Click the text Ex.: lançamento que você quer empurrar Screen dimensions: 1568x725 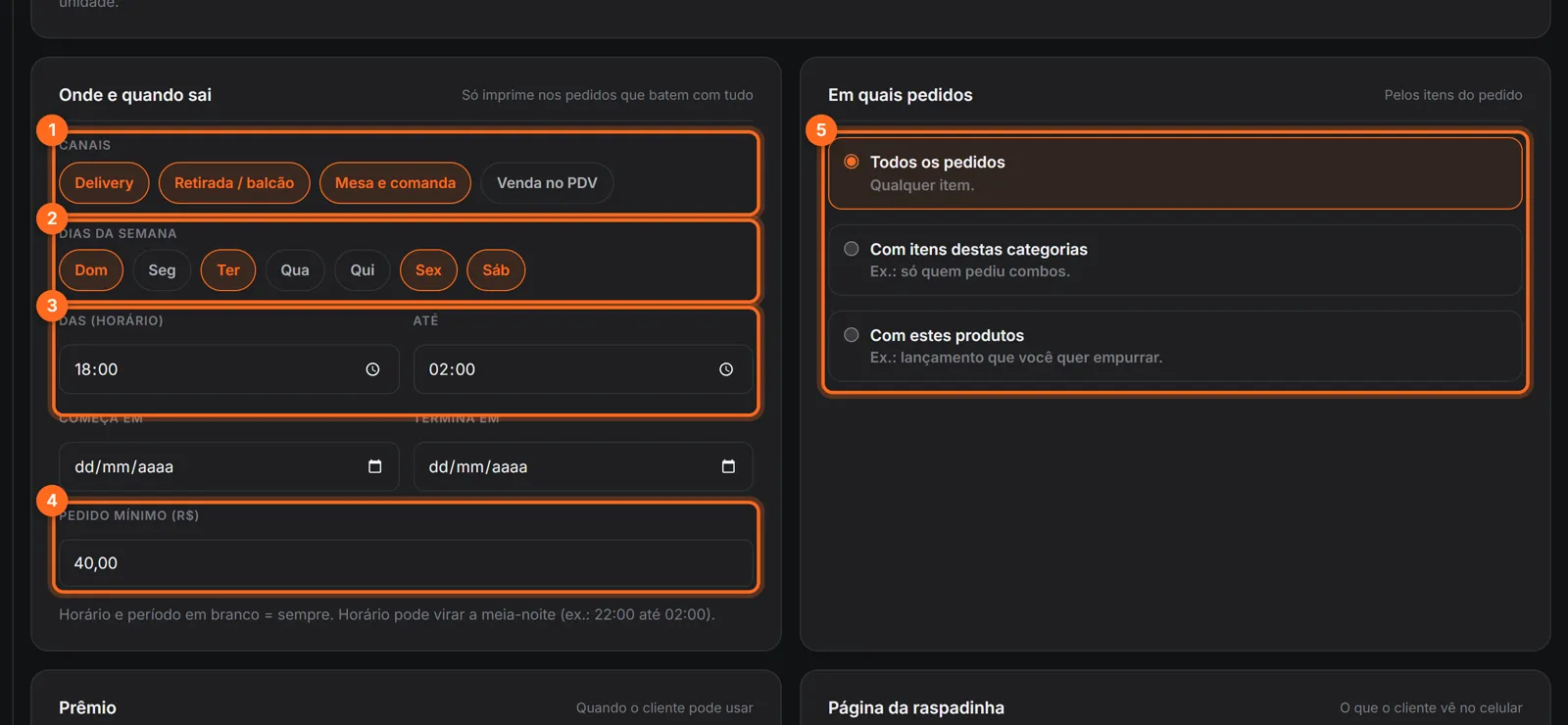pyautogui.click(x=1016, y=358)
